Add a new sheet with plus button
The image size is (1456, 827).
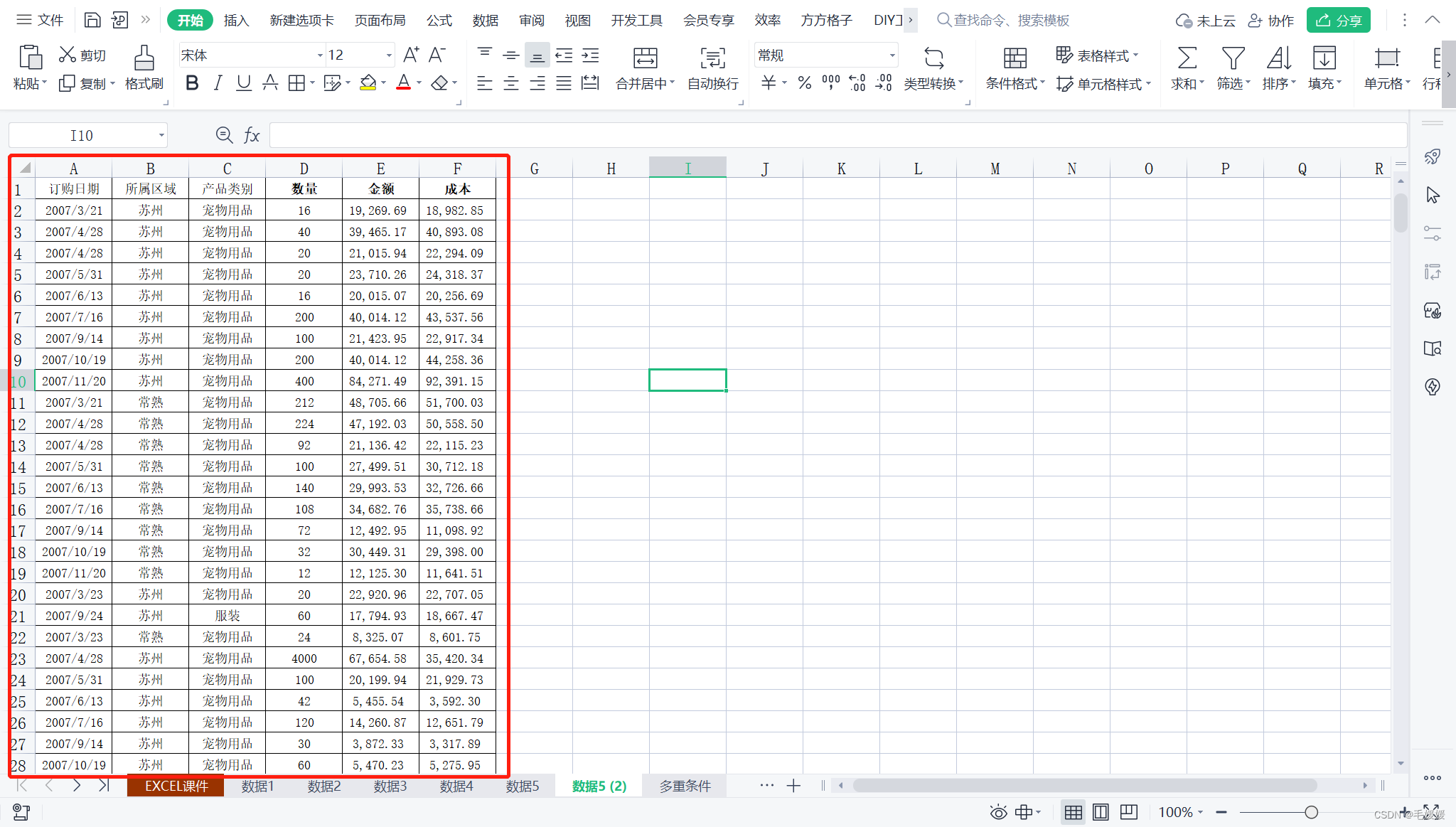pos(793,786)
